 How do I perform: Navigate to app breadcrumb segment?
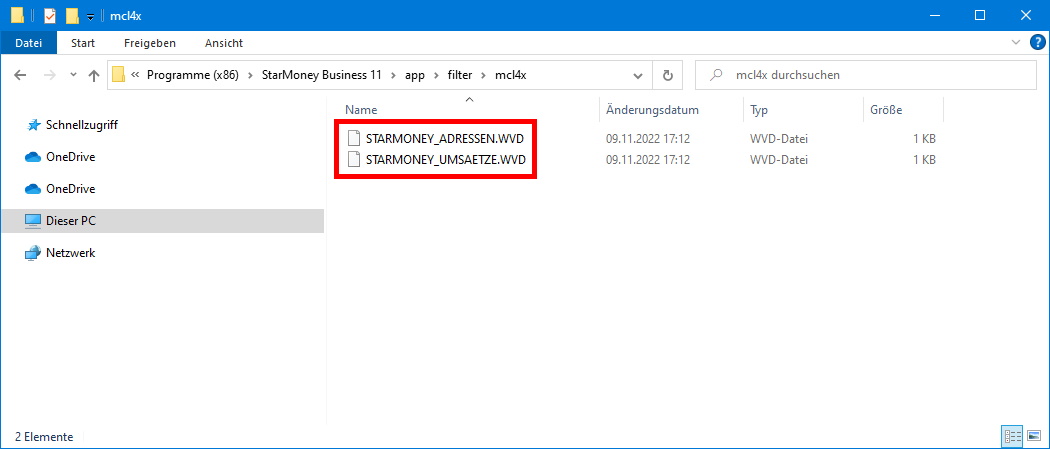[415, 76]
